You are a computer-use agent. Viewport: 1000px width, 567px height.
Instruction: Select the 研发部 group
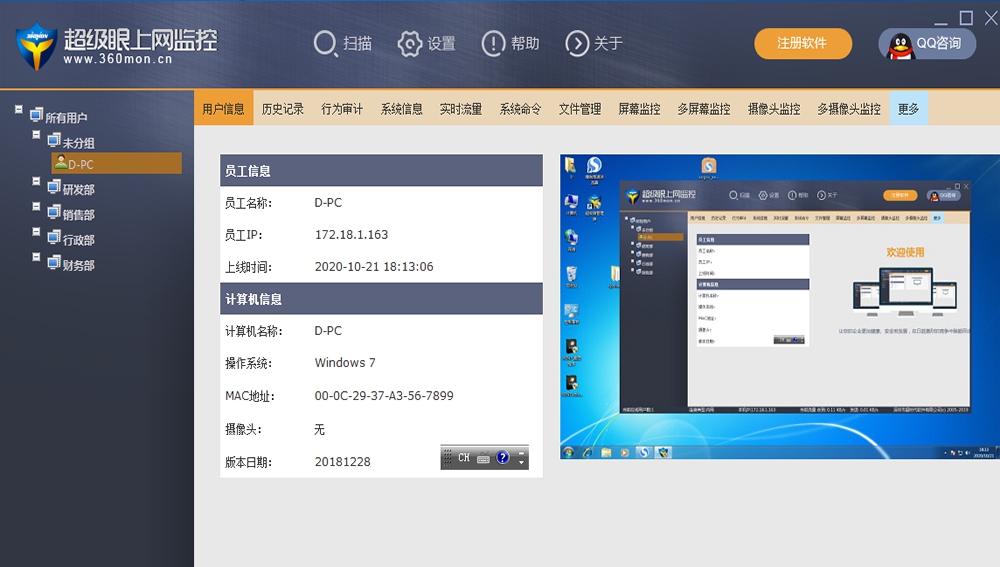[78, 189]
